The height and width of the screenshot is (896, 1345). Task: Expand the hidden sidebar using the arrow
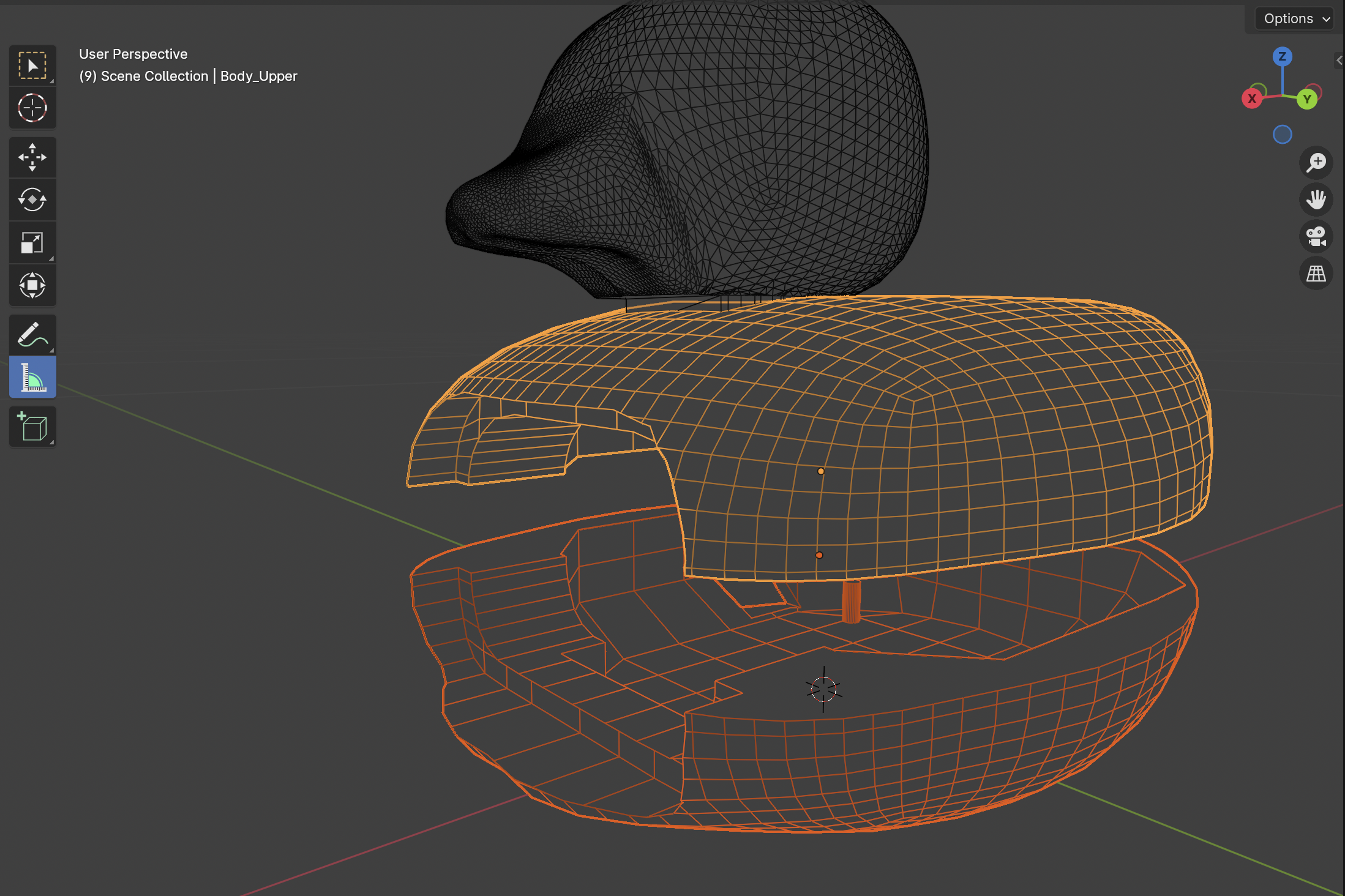pyautogui.click(x=1339, y=60)
